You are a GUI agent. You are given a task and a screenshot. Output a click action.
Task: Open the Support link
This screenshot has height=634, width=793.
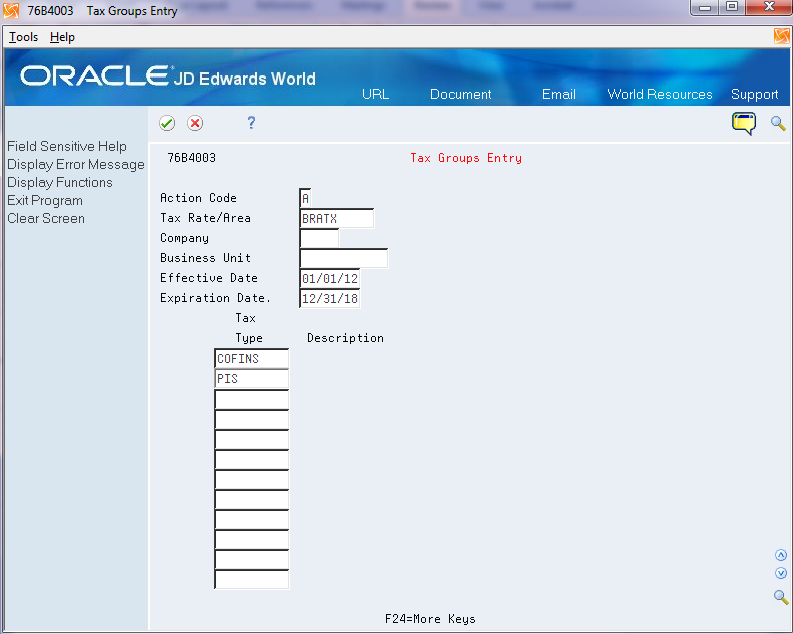point(754,95)
